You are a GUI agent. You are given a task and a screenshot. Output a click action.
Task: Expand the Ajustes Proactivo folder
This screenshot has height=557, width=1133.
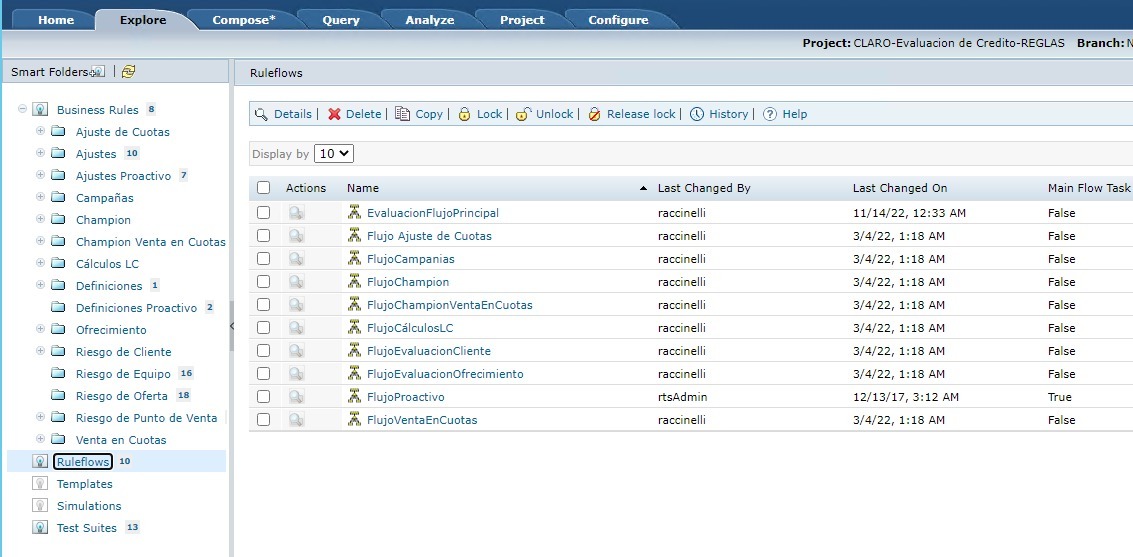coord(41,176)
